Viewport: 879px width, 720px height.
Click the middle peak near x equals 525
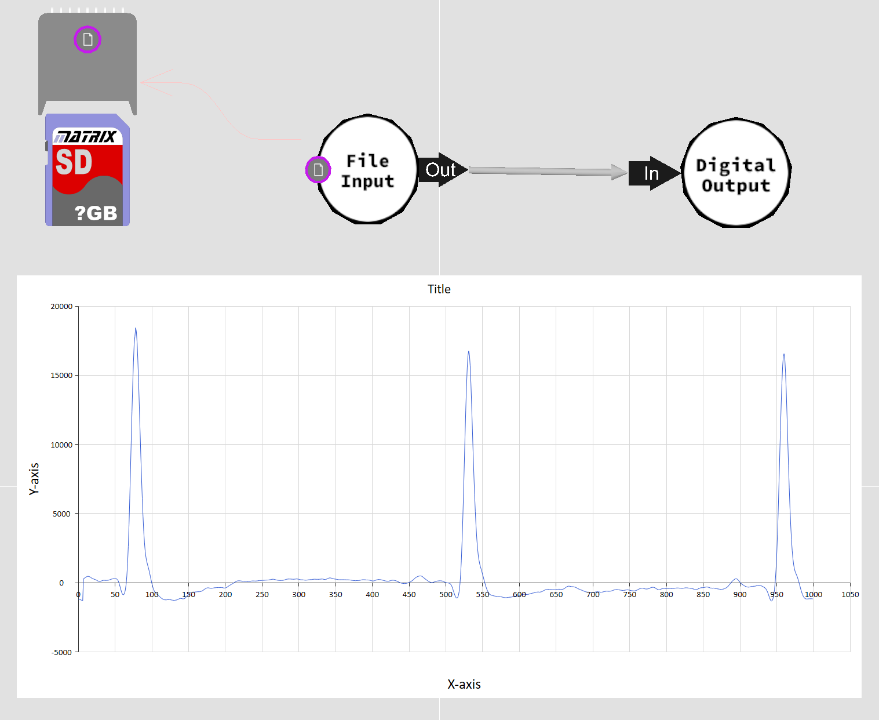tap(470, 353)
